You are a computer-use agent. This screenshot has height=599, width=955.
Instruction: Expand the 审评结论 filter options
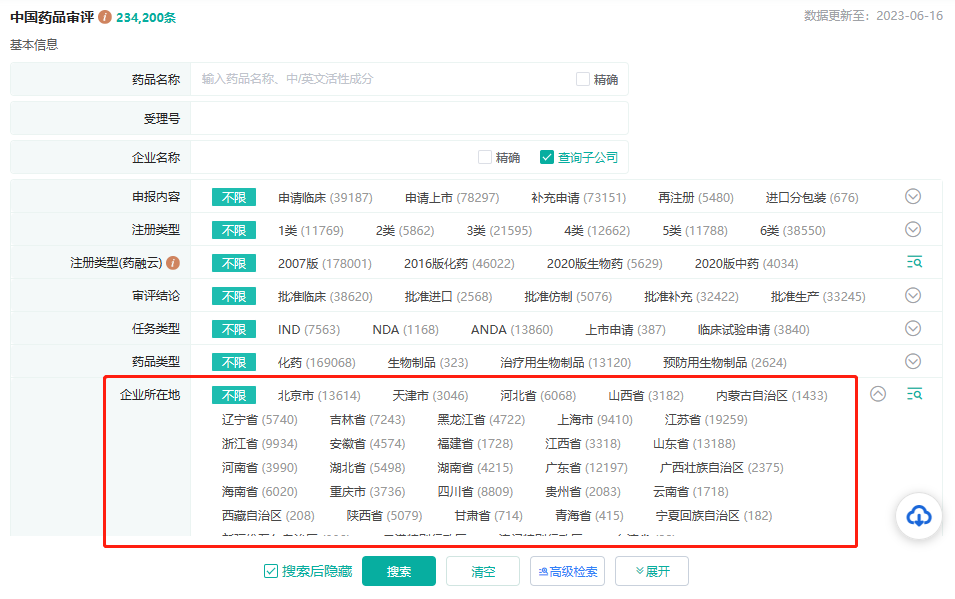tap(913, 296)
